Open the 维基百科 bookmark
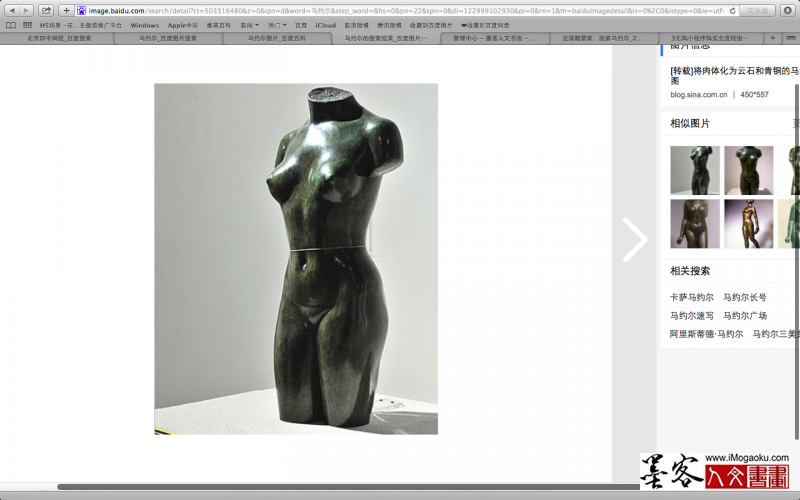This screenshot has width=800, height=500. tap(219, 25)
